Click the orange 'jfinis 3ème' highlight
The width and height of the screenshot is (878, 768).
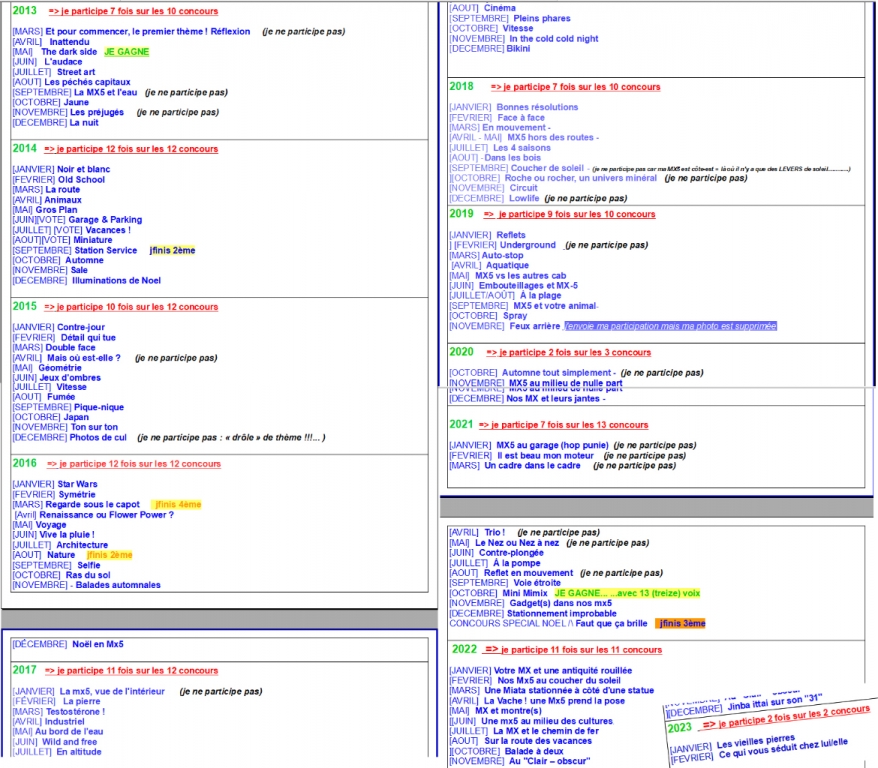click(680, 624)
